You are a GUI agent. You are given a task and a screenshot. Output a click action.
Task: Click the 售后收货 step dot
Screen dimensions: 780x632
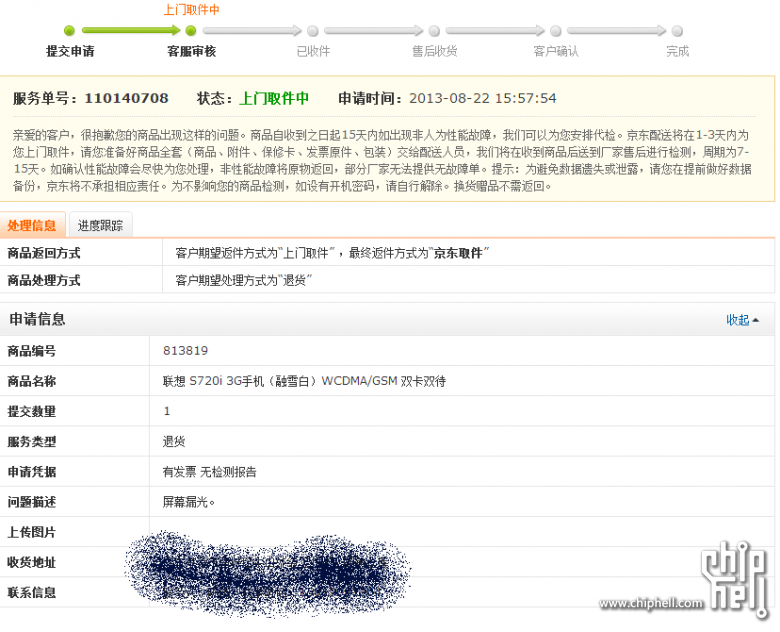(x=434, y=31)
